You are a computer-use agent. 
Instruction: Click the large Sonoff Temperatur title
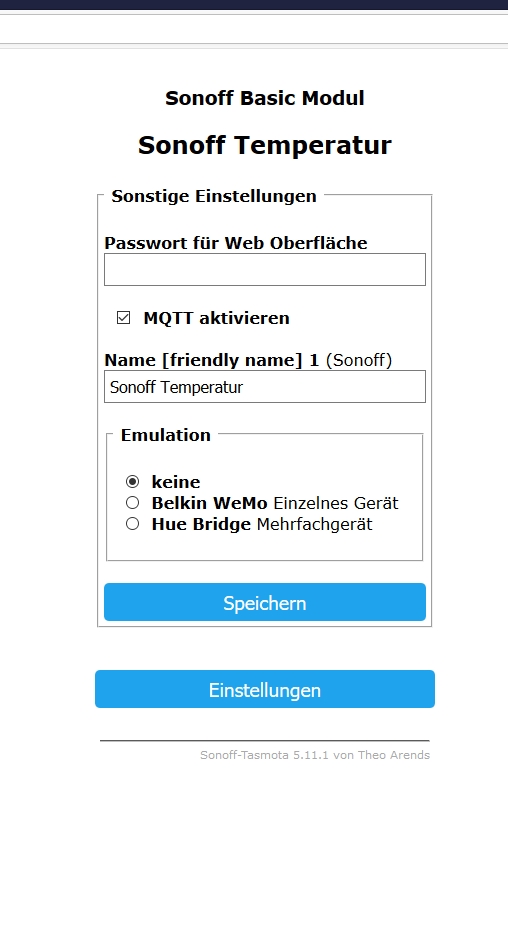tap(265, 145)
